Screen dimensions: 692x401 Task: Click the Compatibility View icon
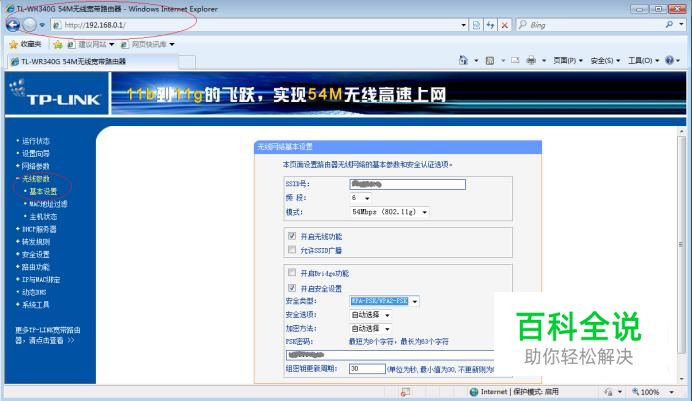tap(476, 25)
